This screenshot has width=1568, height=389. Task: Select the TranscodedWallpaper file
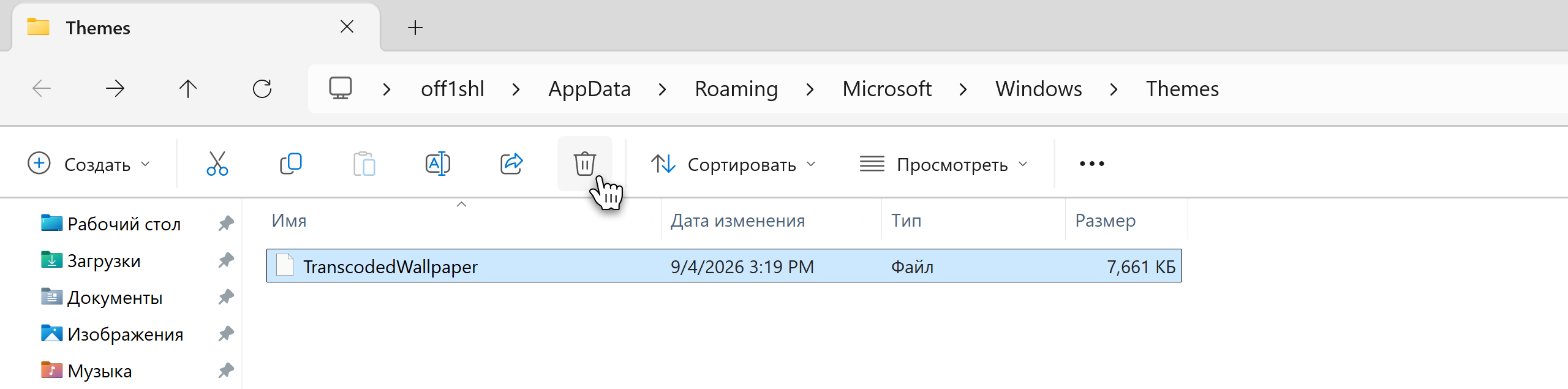point(724,266)
